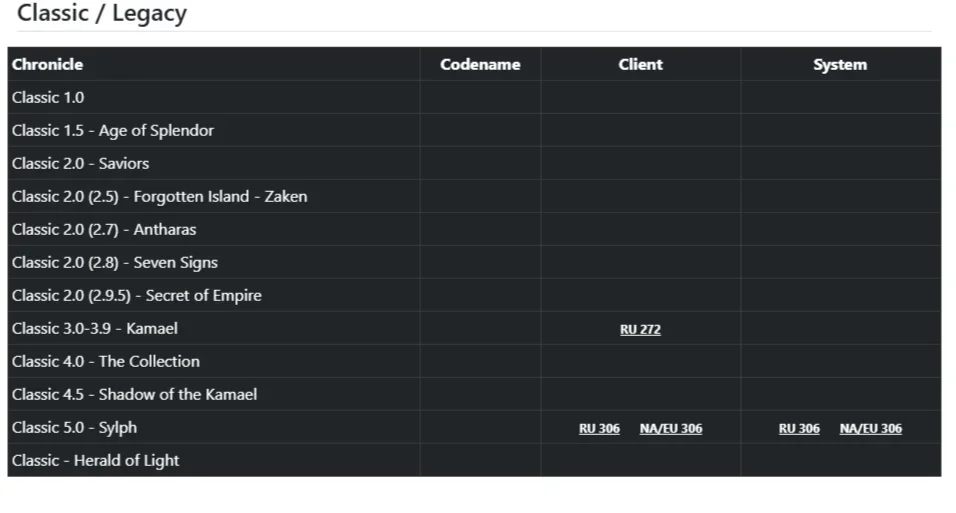Screen dimensions: 956x513
Task: Open NA/EU 306 link in System column
Action: click(871, 429)
